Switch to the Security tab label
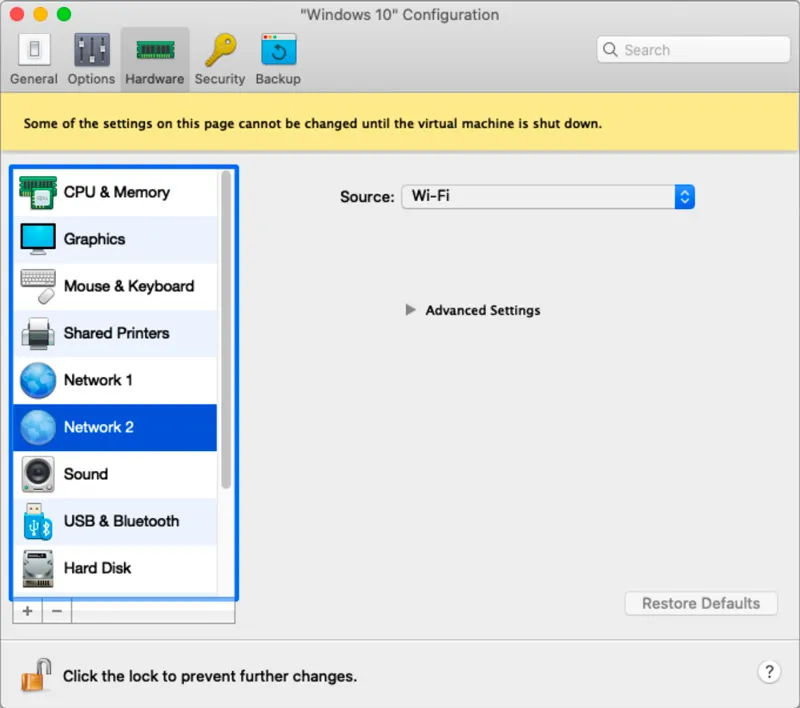 (220, 79)
